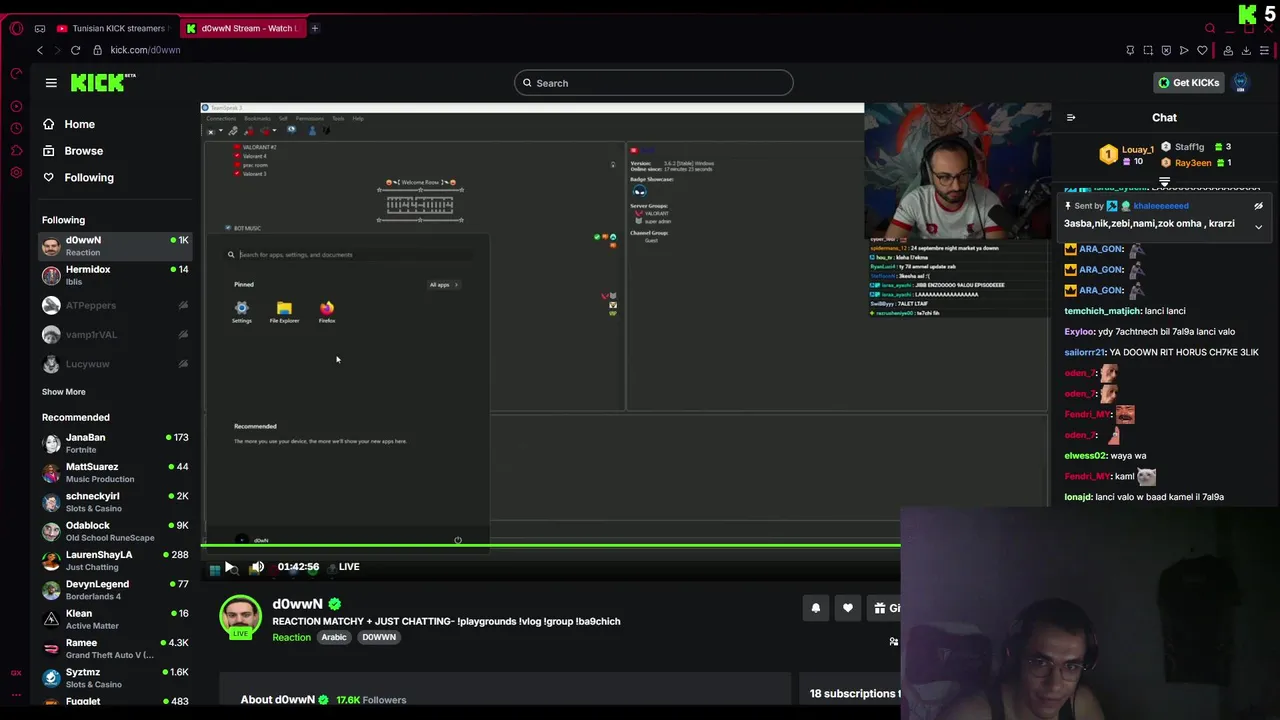Image resolution: width=1280 pixels, height=720 pixels.
Task: Click the ad blocker shield icon
Action: (1166, 50)
